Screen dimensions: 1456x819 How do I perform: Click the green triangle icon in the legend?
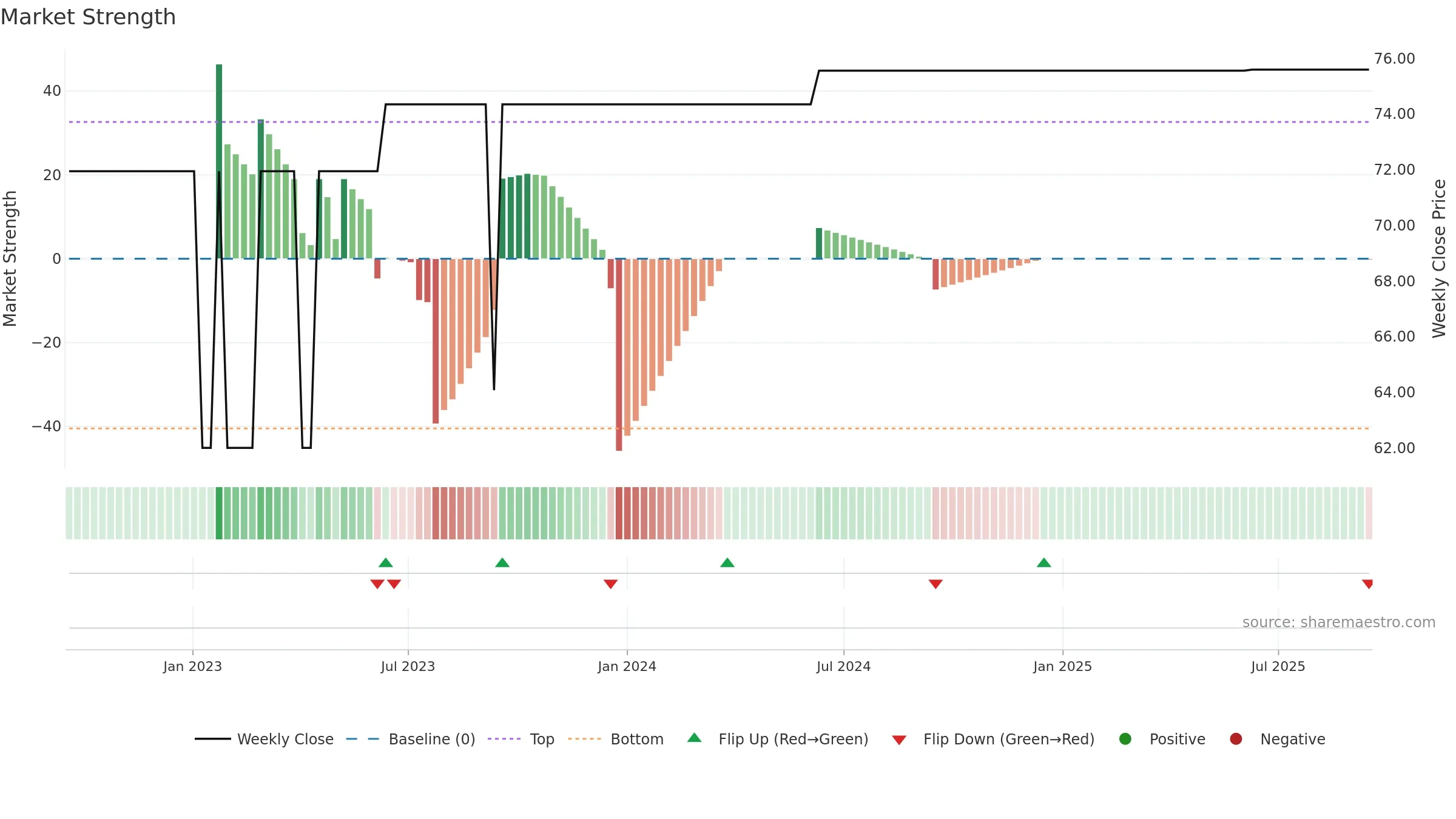tap(695, 738)
